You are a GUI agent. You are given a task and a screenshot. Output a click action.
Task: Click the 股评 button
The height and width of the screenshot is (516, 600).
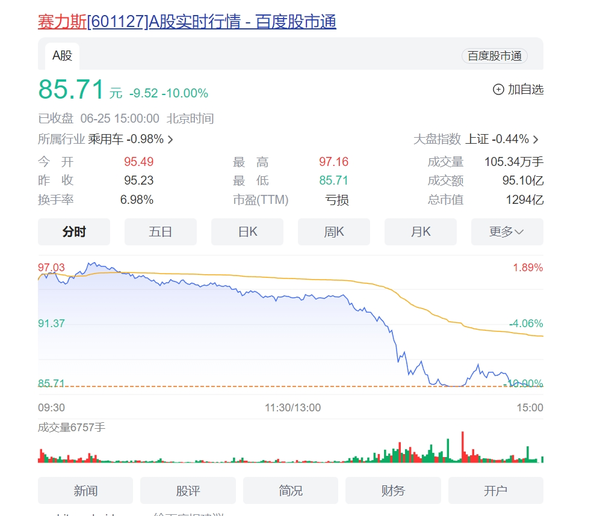coord(188,490)
